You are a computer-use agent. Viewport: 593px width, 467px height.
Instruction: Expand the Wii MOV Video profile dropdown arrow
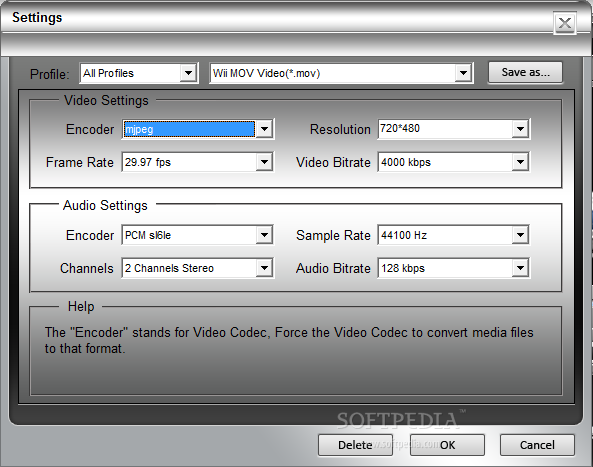pyautogui.click(x=463, y=73)
